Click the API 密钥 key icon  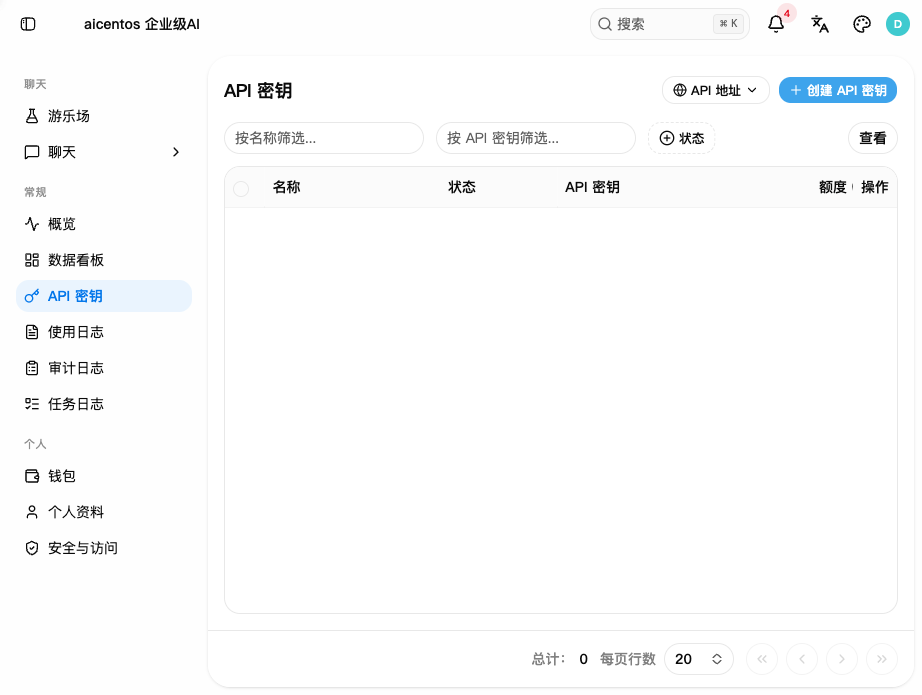tap(32, 296)
